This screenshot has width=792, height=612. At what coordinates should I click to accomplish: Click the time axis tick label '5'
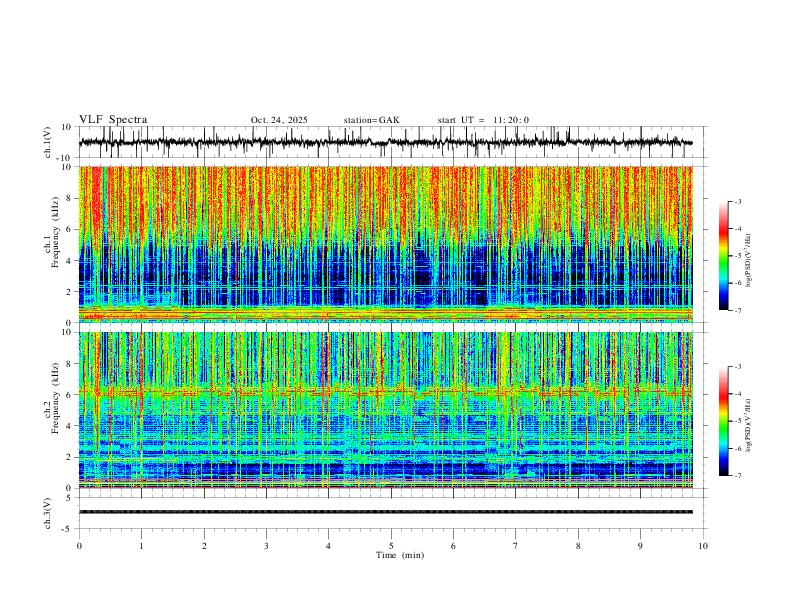(x=391, y=546)
